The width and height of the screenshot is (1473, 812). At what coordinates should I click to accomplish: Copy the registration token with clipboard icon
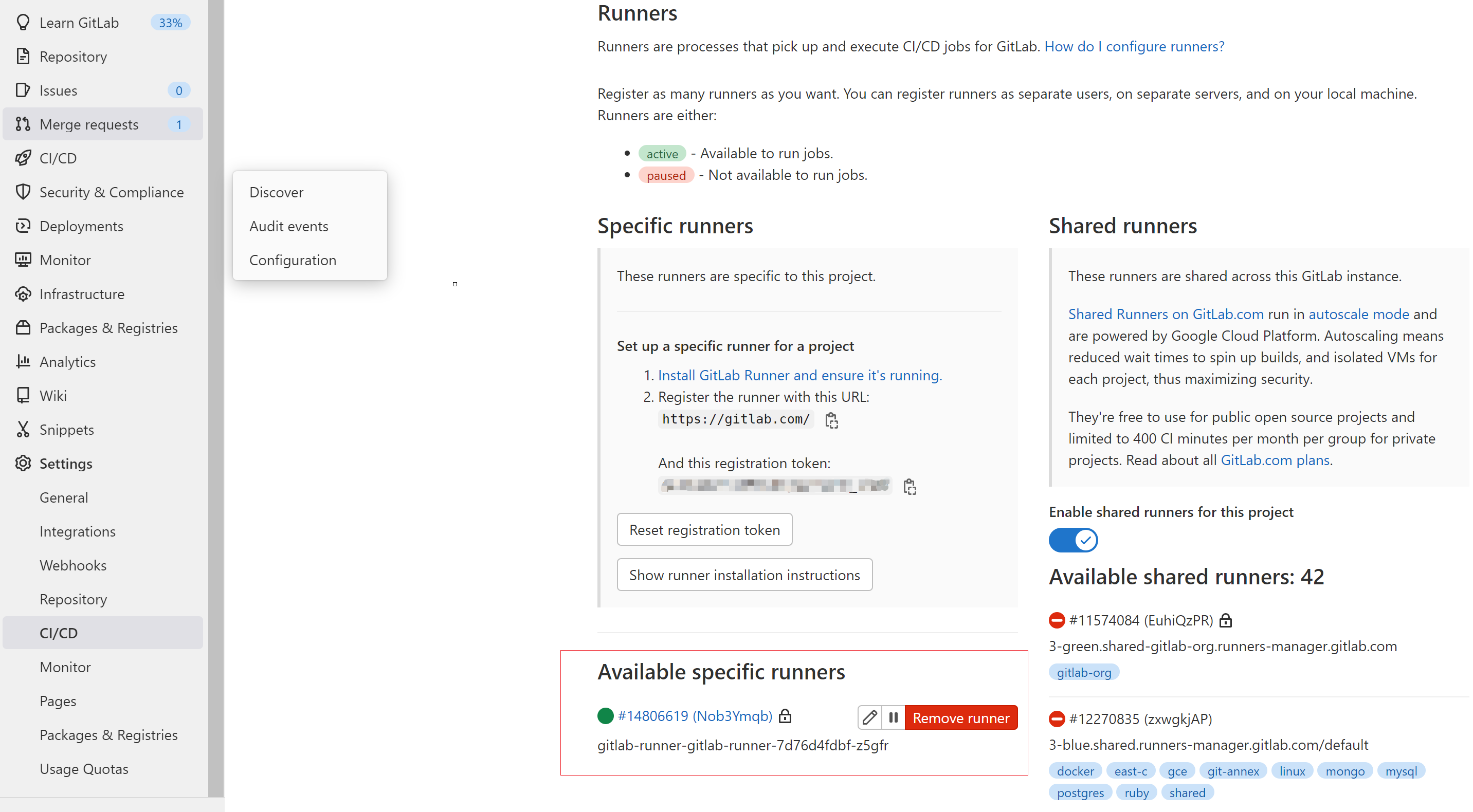pyautogui.click(x=909, y=486)
